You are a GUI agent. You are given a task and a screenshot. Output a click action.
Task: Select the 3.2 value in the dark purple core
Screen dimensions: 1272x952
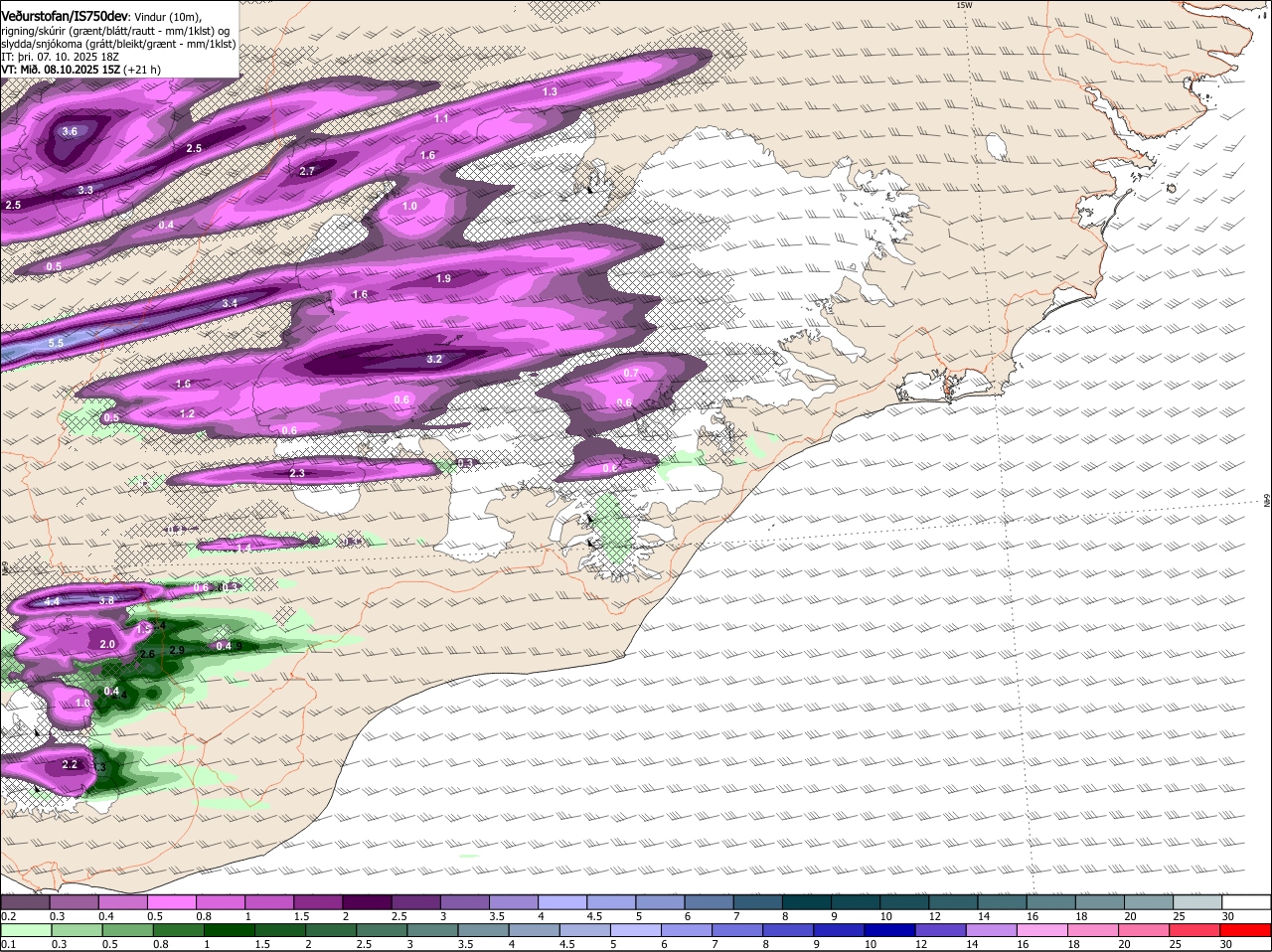coord(434,359)
